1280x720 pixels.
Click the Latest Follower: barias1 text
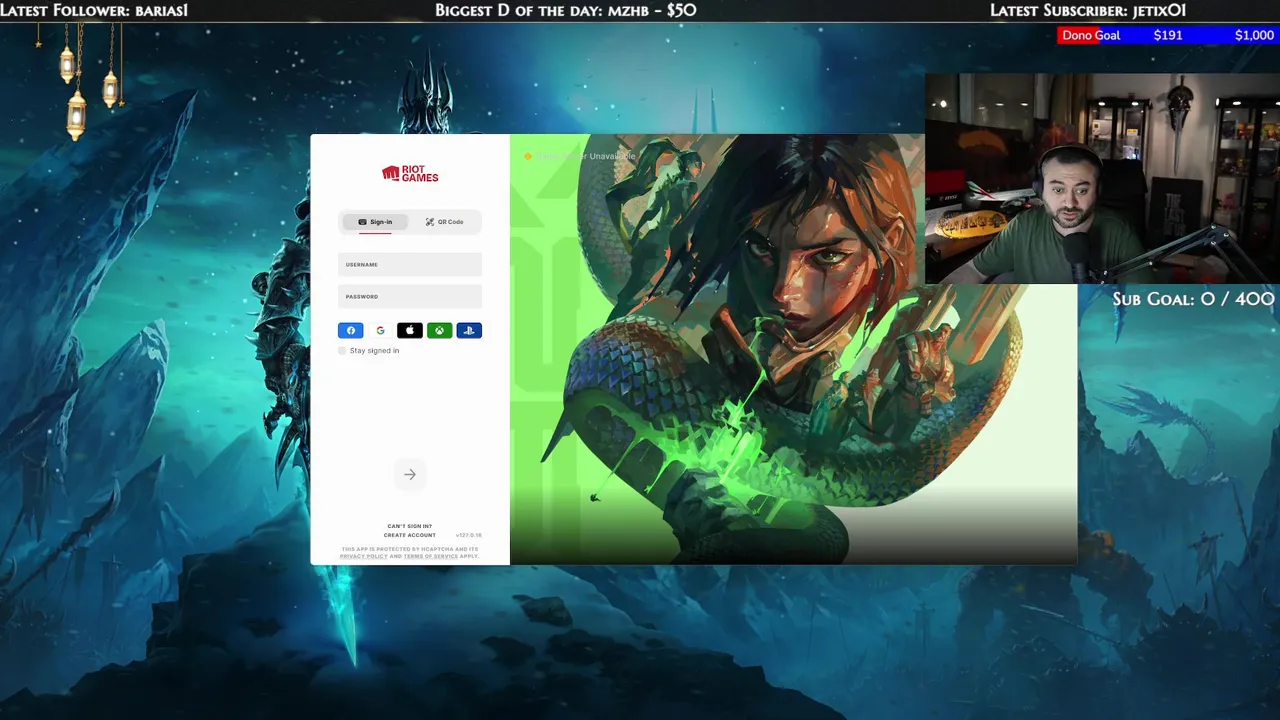point(95,10)
